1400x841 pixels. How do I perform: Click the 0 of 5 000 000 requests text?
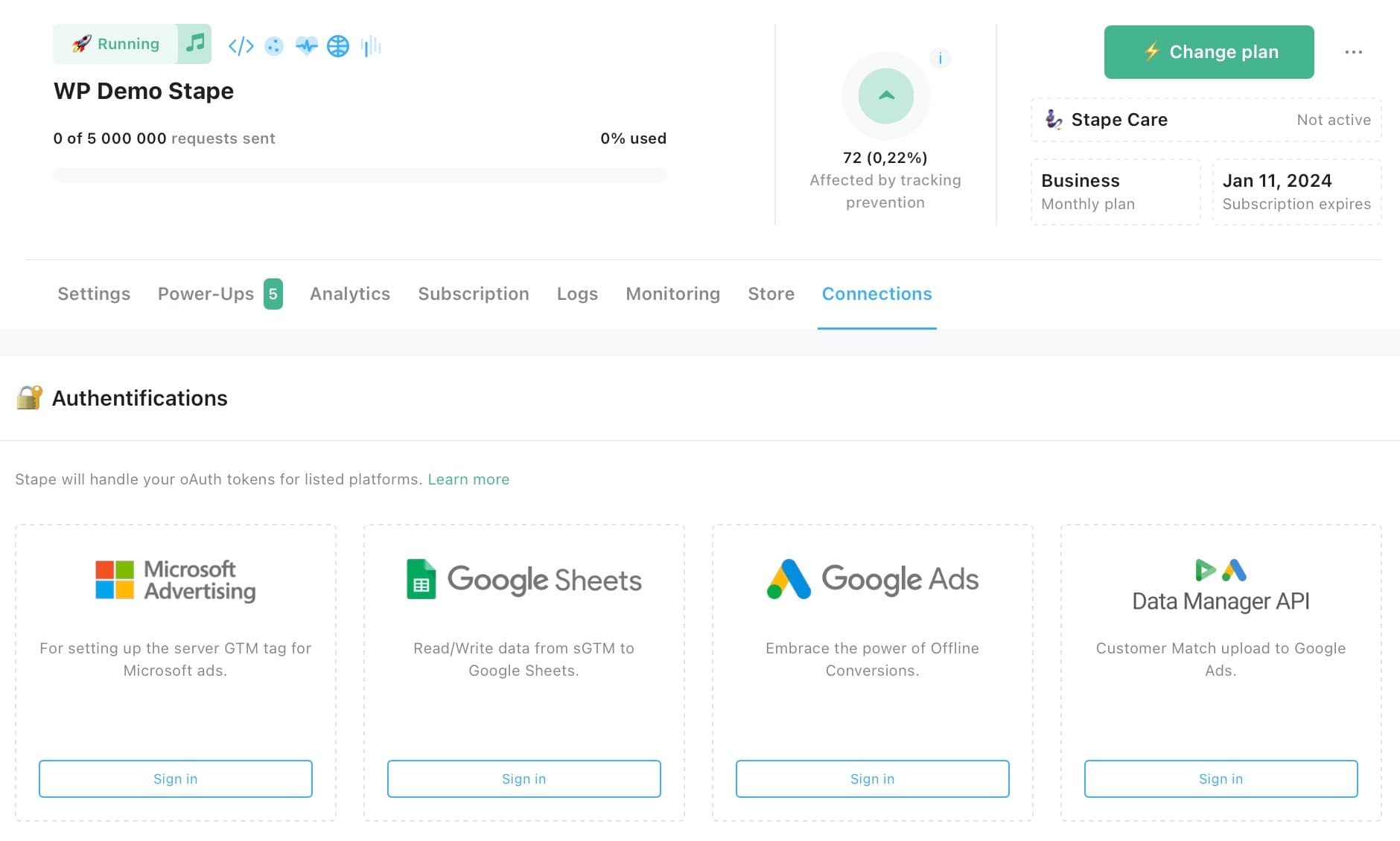coord(164,138)
